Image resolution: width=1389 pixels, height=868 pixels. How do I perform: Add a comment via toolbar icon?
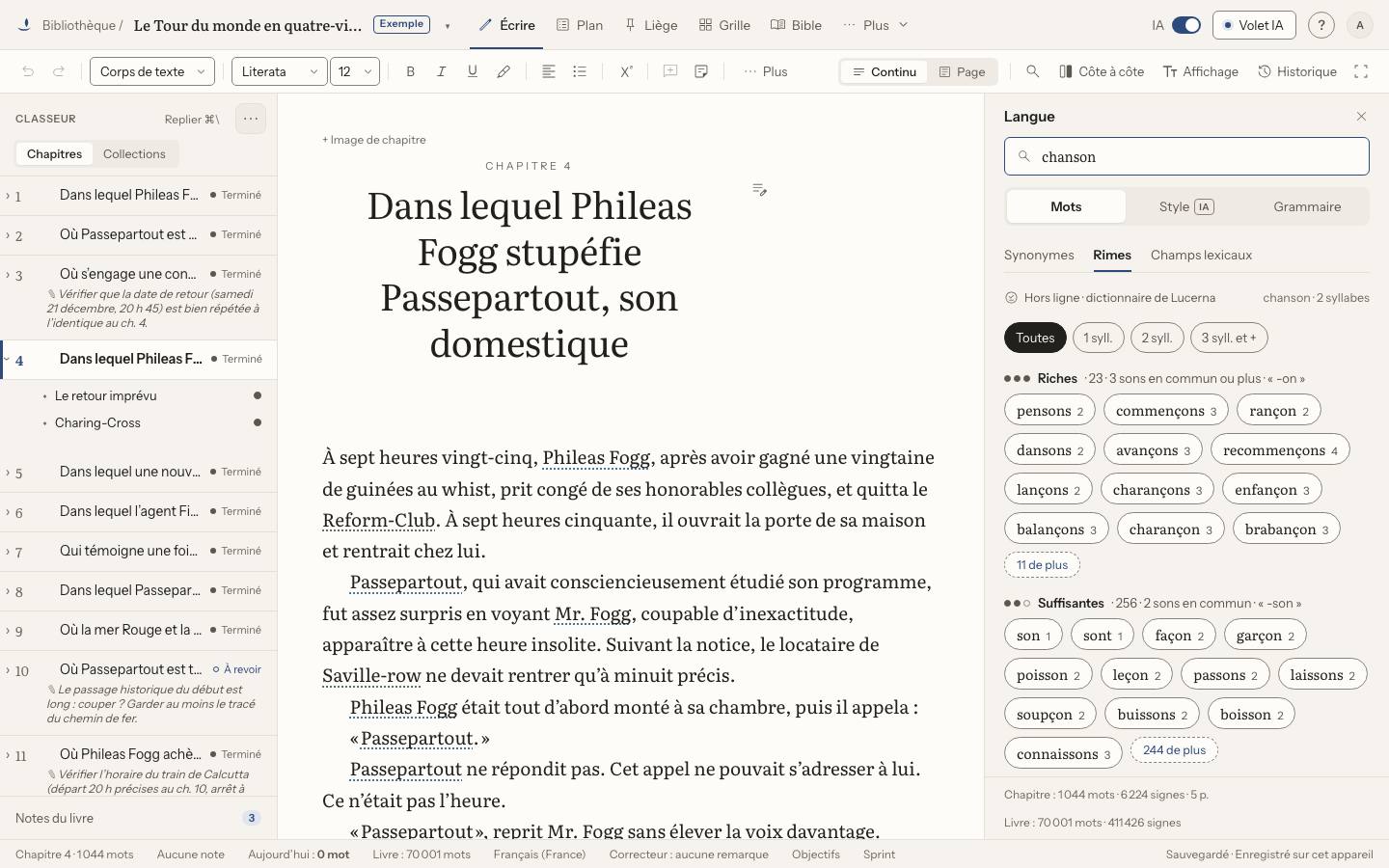(x=670, y=71)
